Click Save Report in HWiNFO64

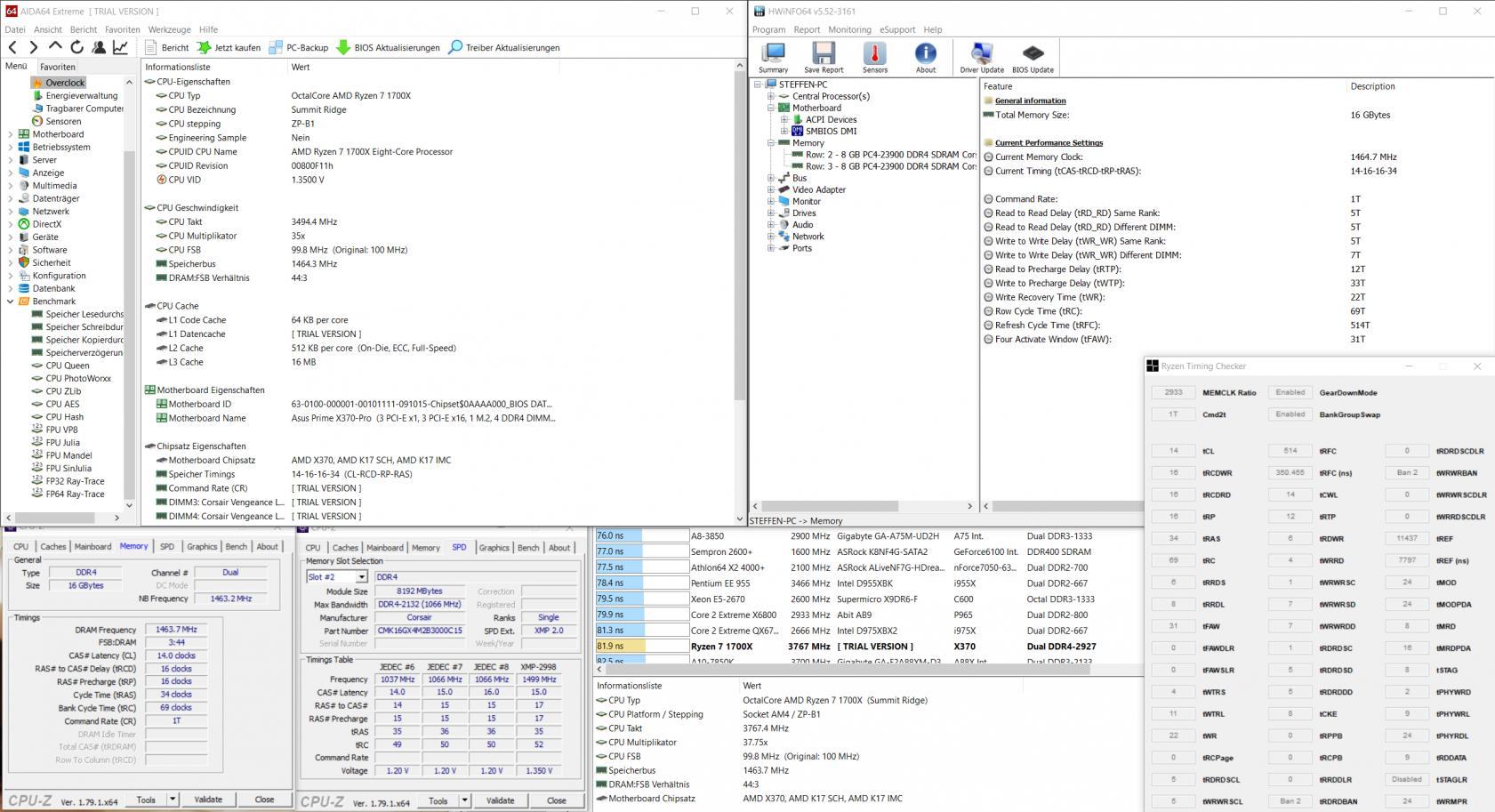[824, 58]
